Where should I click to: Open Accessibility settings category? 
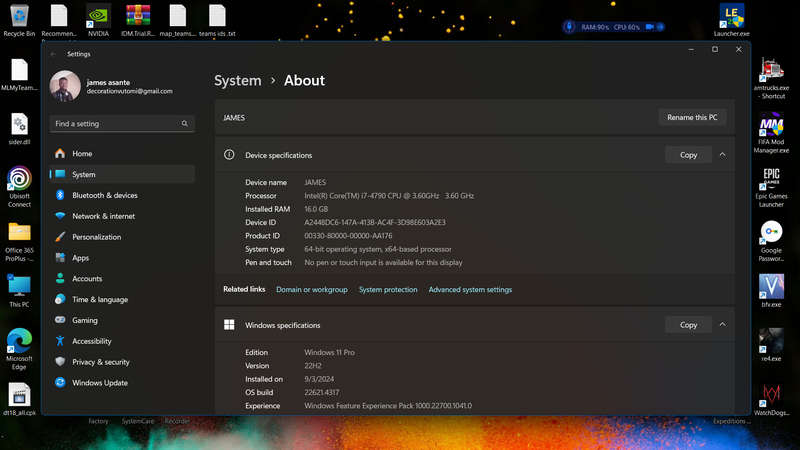pos(122,341)
